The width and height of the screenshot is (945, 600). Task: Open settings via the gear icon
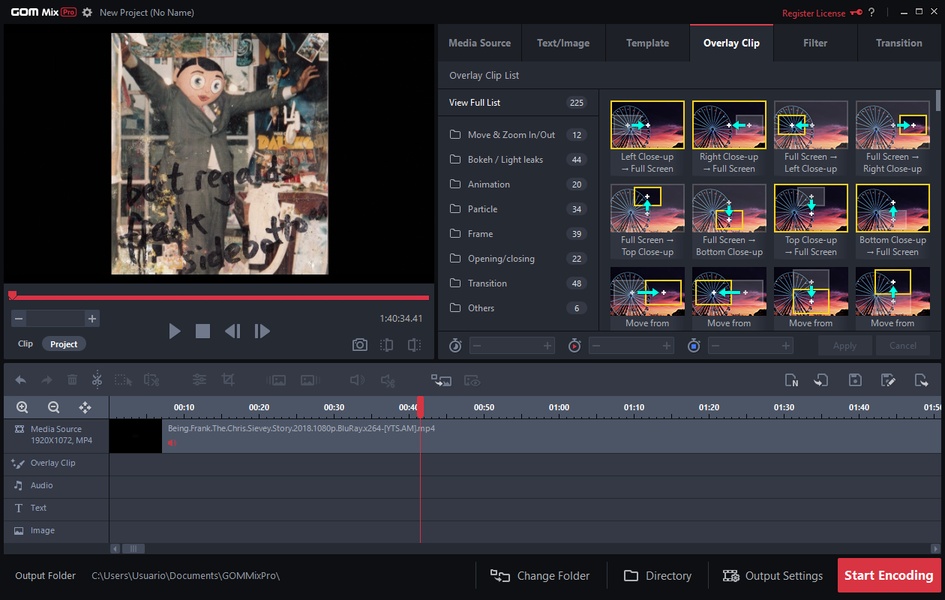click(x=87, y=13)
